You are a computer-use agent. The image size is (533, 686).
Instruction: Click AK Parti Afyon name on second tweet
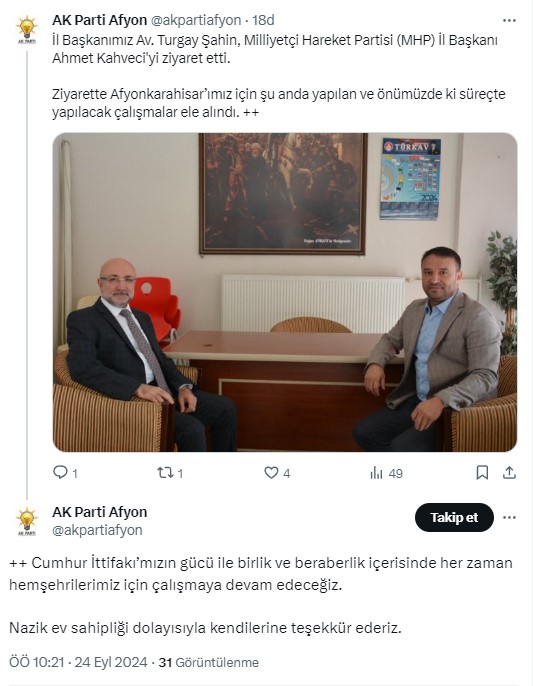[99, 512]
